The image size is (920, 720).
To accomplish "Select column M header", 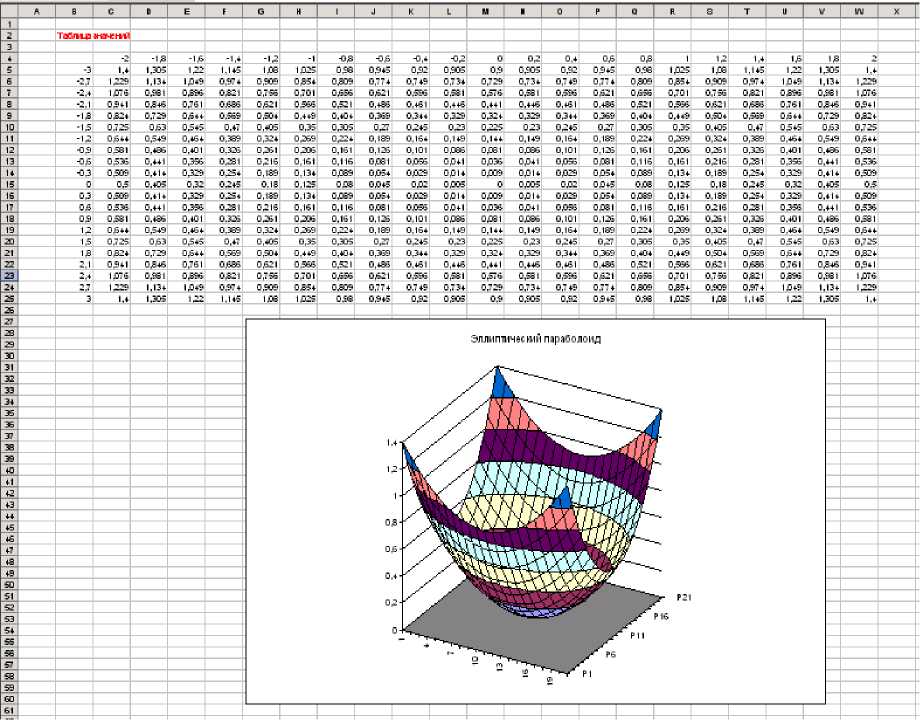I will click(x=485, y=11).
